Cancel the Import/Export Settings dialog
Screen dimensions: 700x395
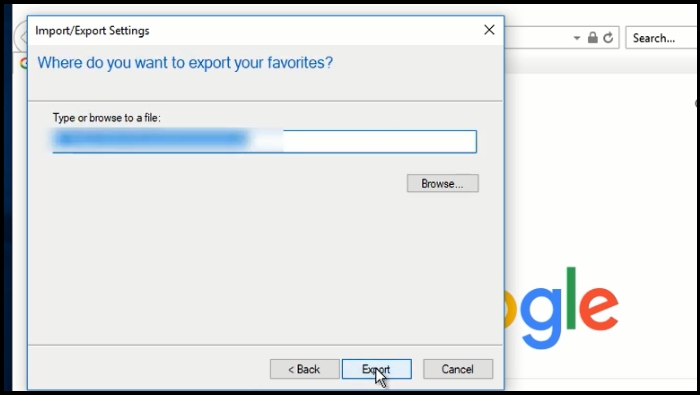[458, 369]
